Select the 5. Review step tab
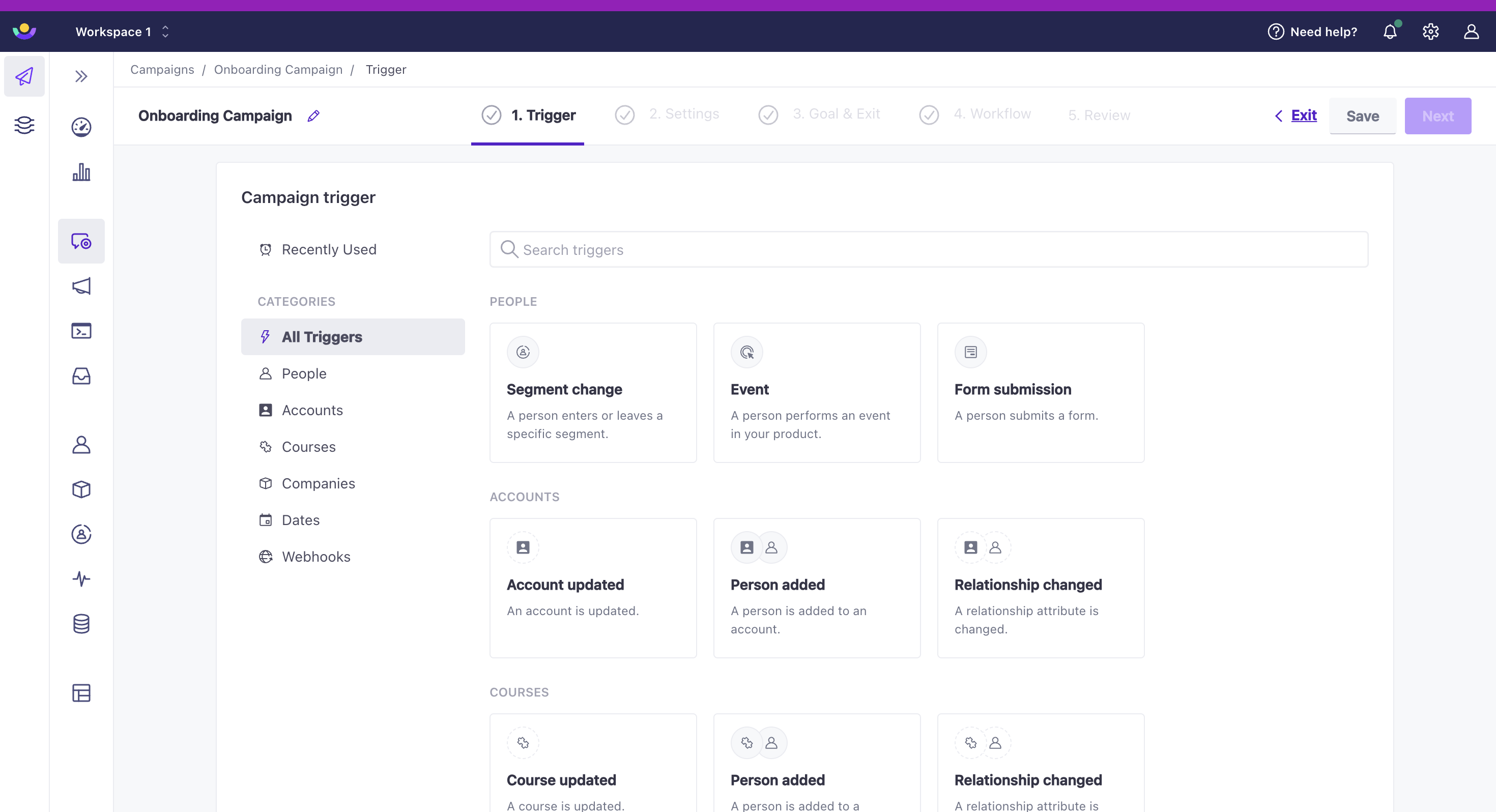 1099,115
